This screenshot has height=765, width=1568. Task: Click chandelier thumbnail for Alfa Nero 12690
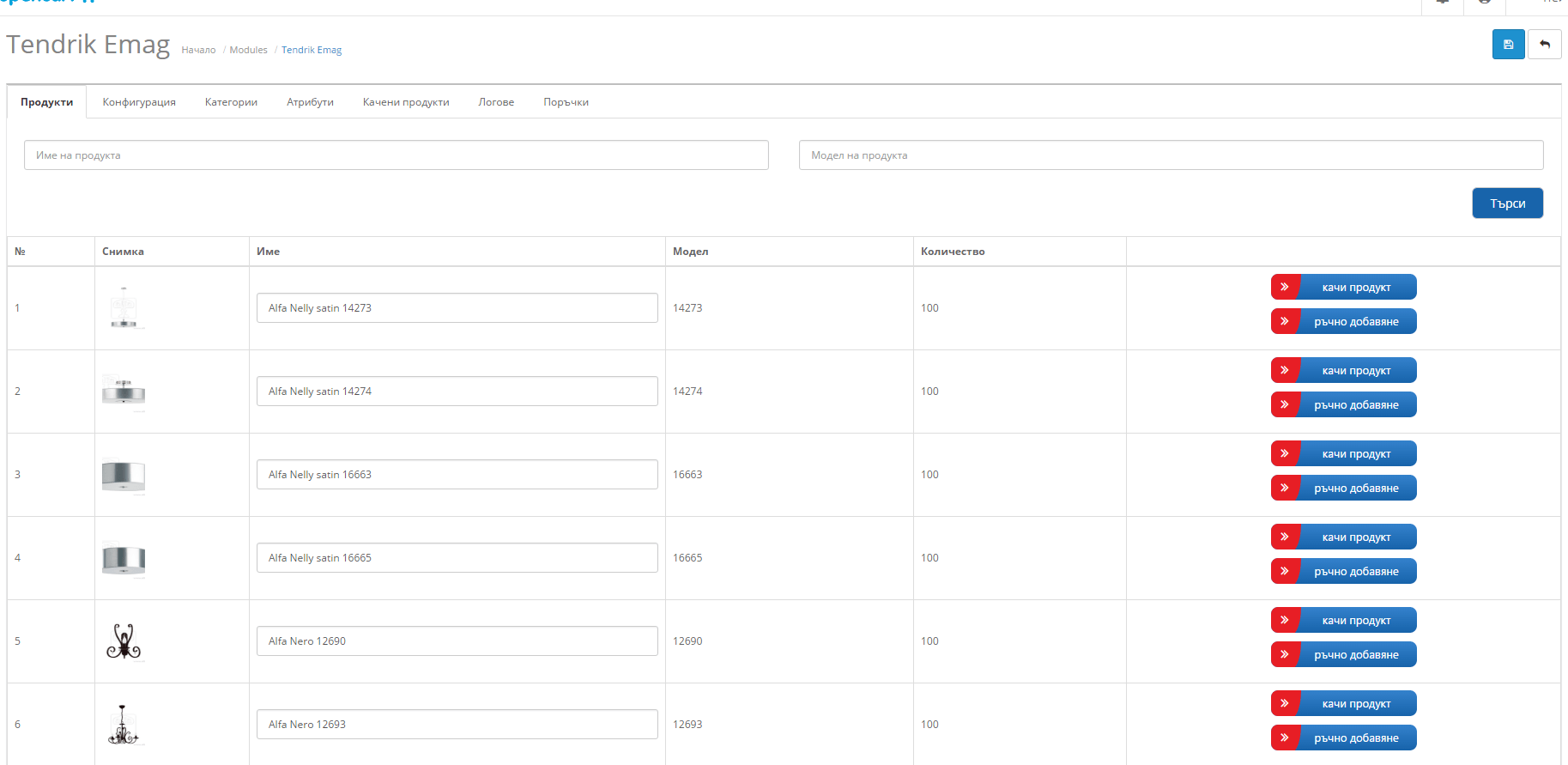(124, 641)
